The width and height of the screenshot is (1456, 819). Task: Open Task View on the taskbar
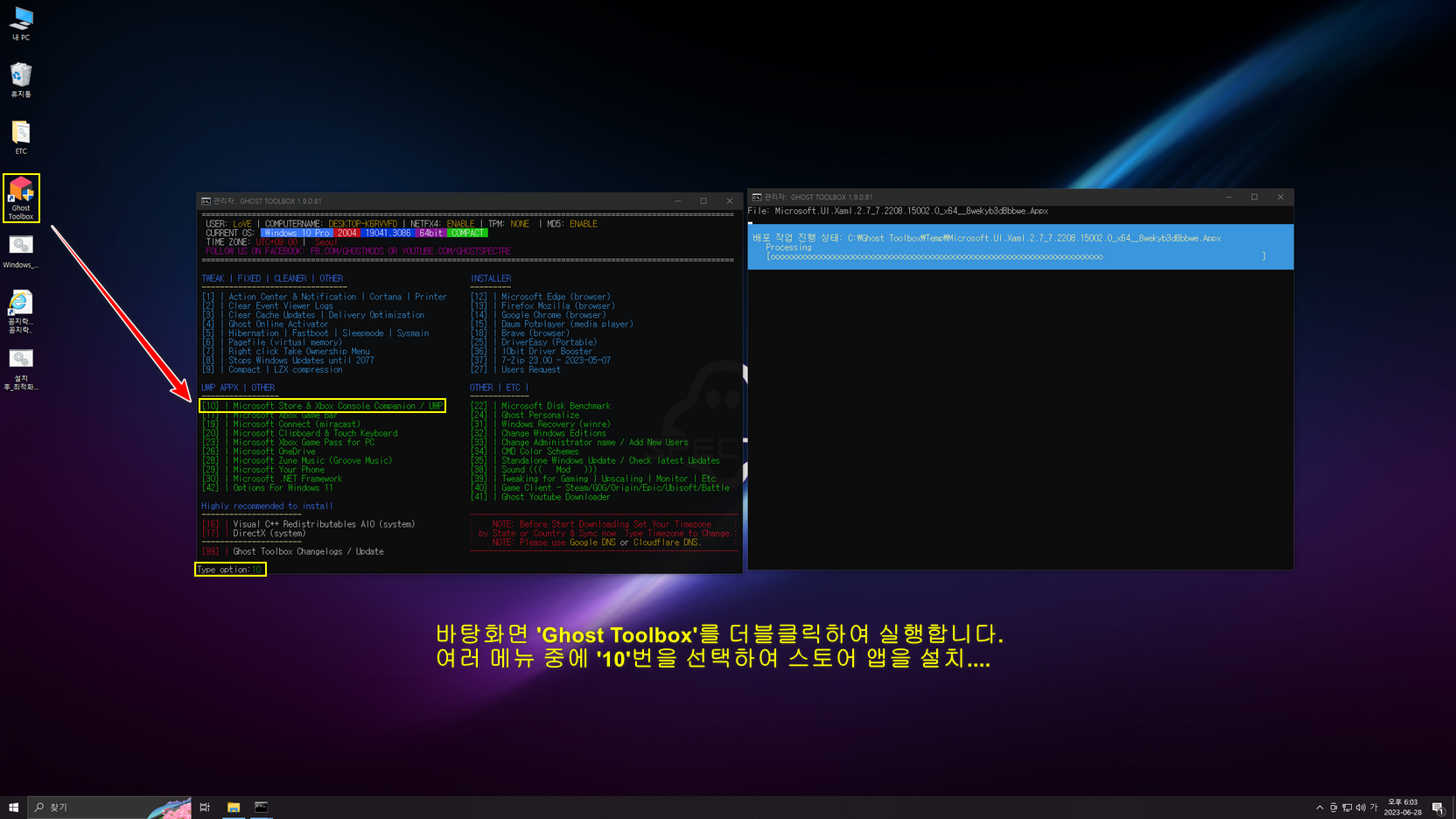coord(205,807)
